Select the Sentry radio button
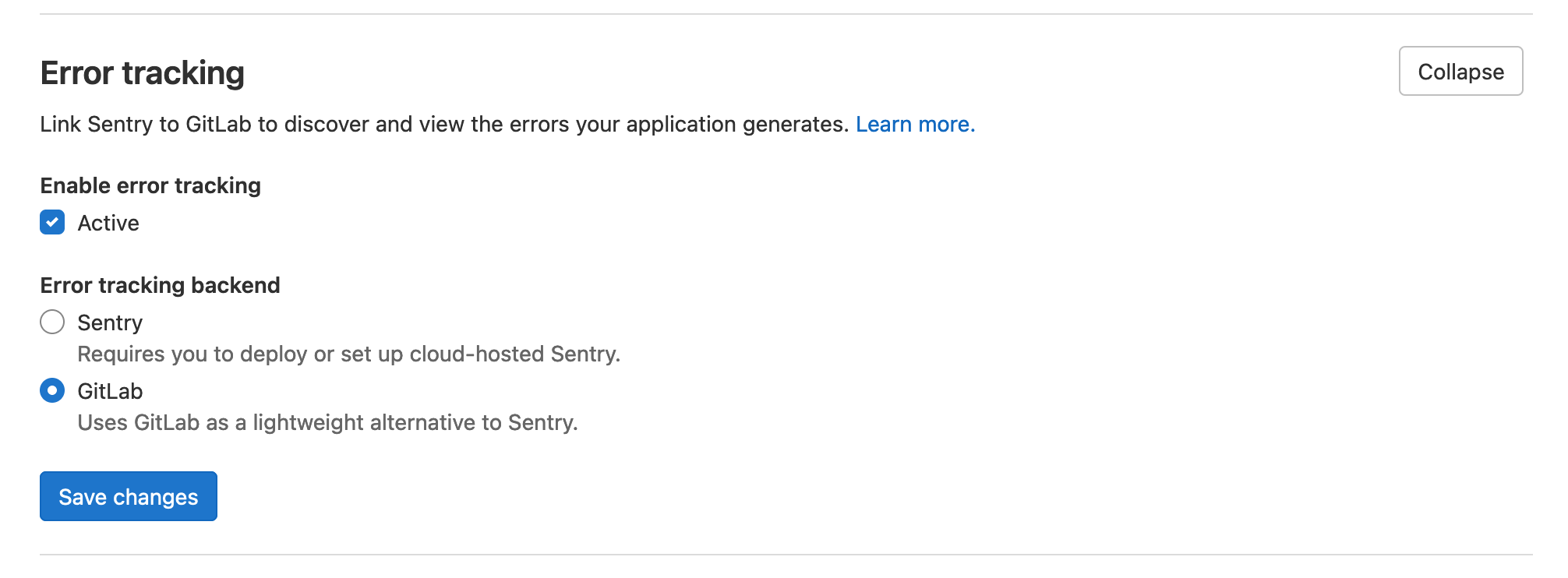Screen dimensions: 1568x578 [52, 322]
